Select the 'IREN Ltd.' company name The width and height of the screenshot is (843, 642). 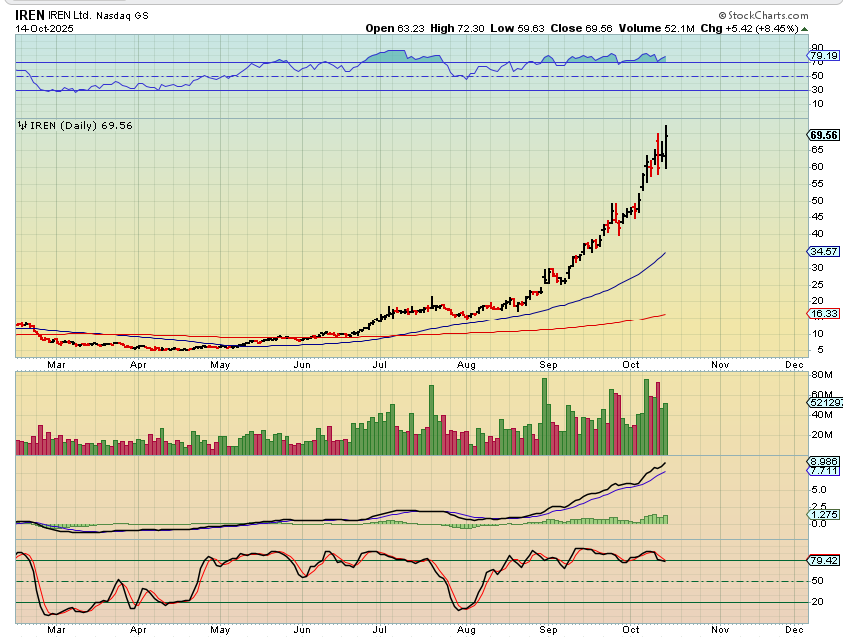[69, 16]
